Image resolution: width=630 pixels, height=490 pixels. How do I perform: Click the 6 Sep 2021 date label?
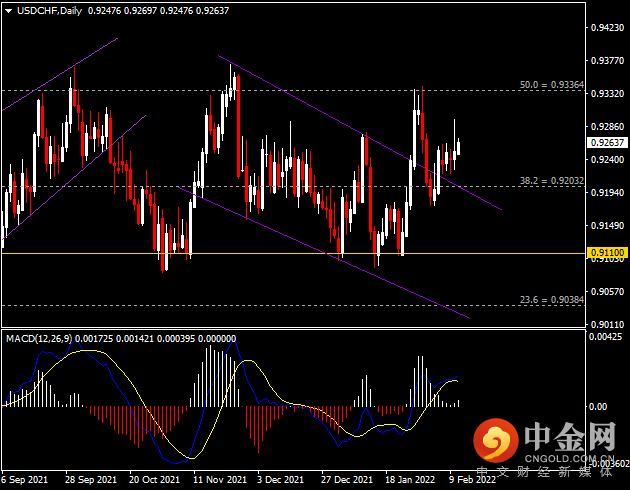coord(24,480)
